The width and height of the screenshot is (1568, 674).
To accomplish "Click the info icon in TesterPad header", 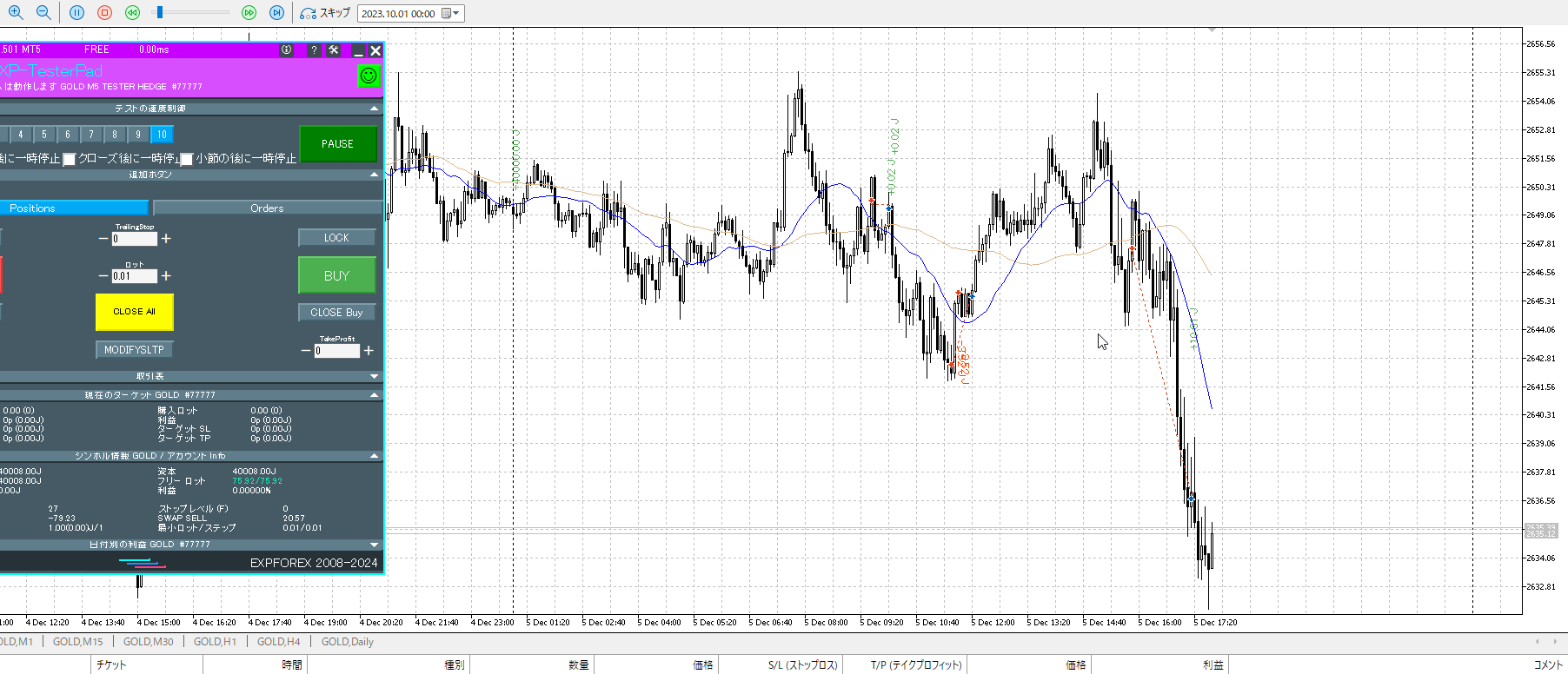I will pos(286,50).
